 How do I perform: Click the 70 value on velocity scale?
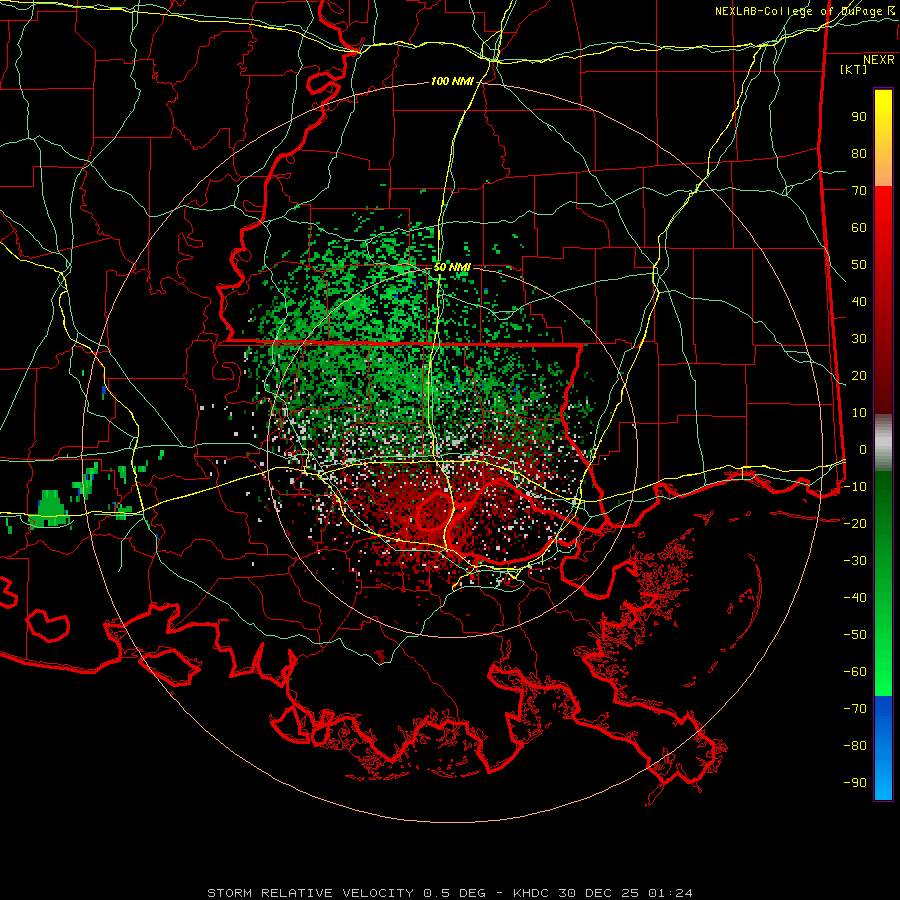coord(859,191)
